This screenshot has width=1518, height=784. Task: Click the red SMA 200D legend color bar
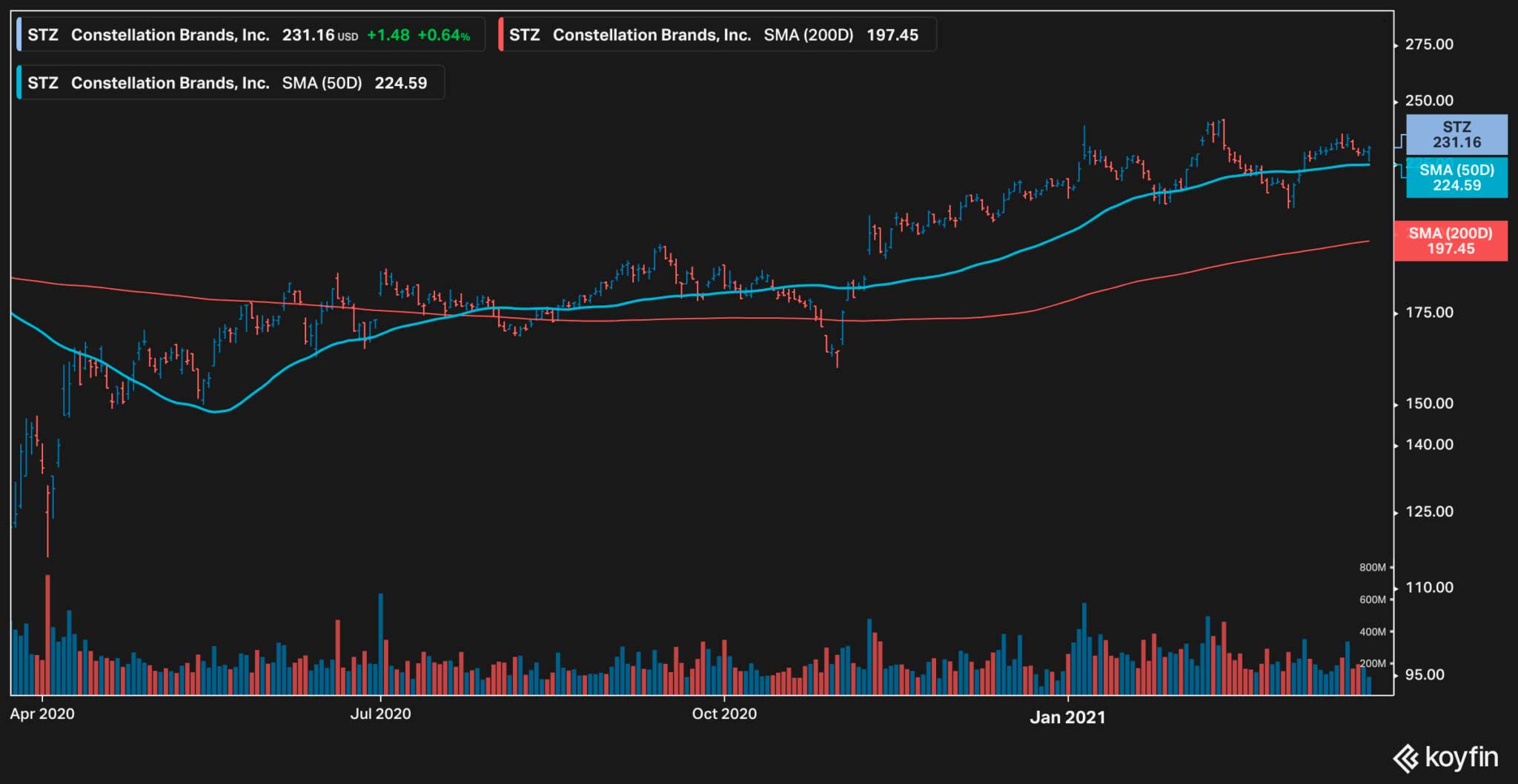pyautogui.click(x=501, y=35)
